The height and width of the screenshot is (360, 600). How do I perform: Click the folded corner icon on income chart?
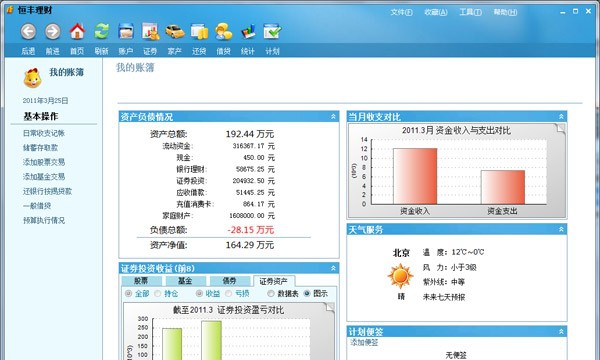(560, 128)
